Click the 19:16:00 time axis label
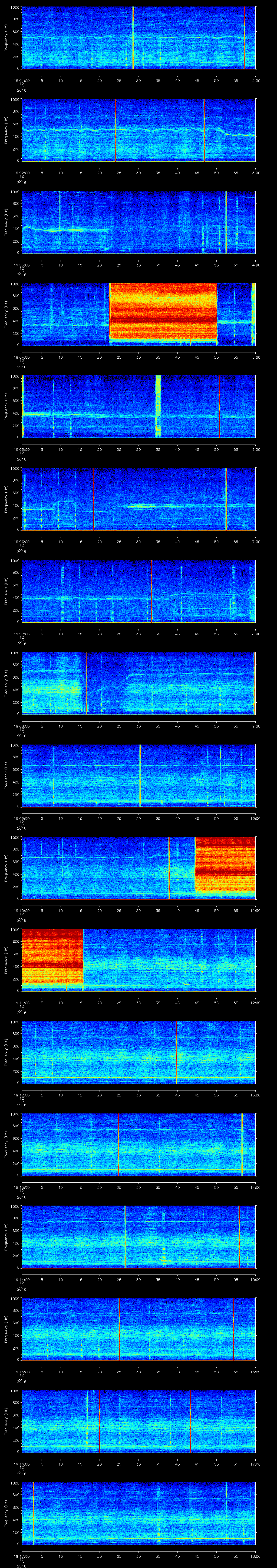 point(21,1463)
